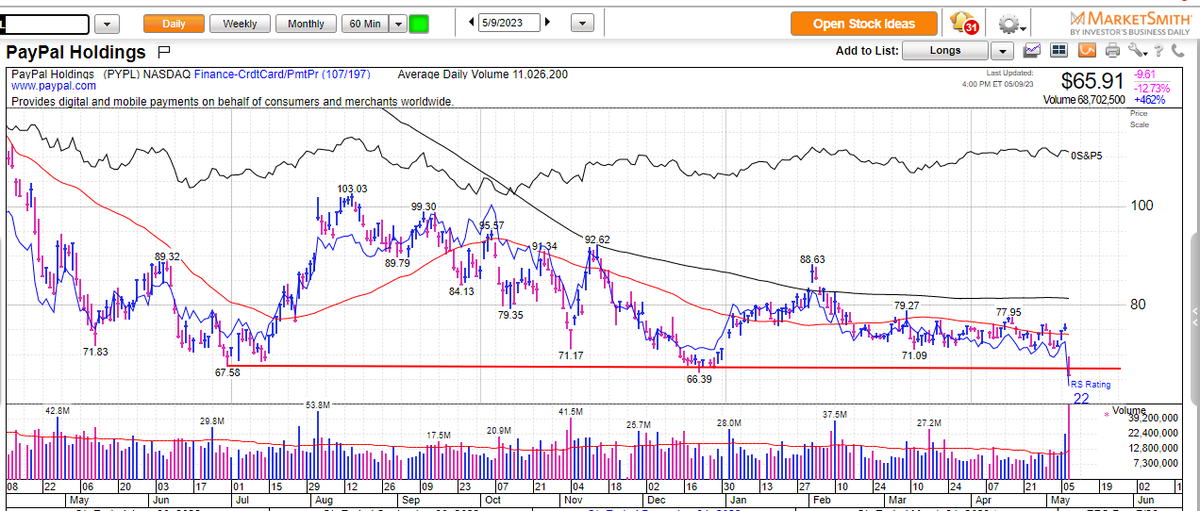Click the Average Daily Volume 11,026,200 text
The width and height of the screenshot is (1200, 511).
483,74
